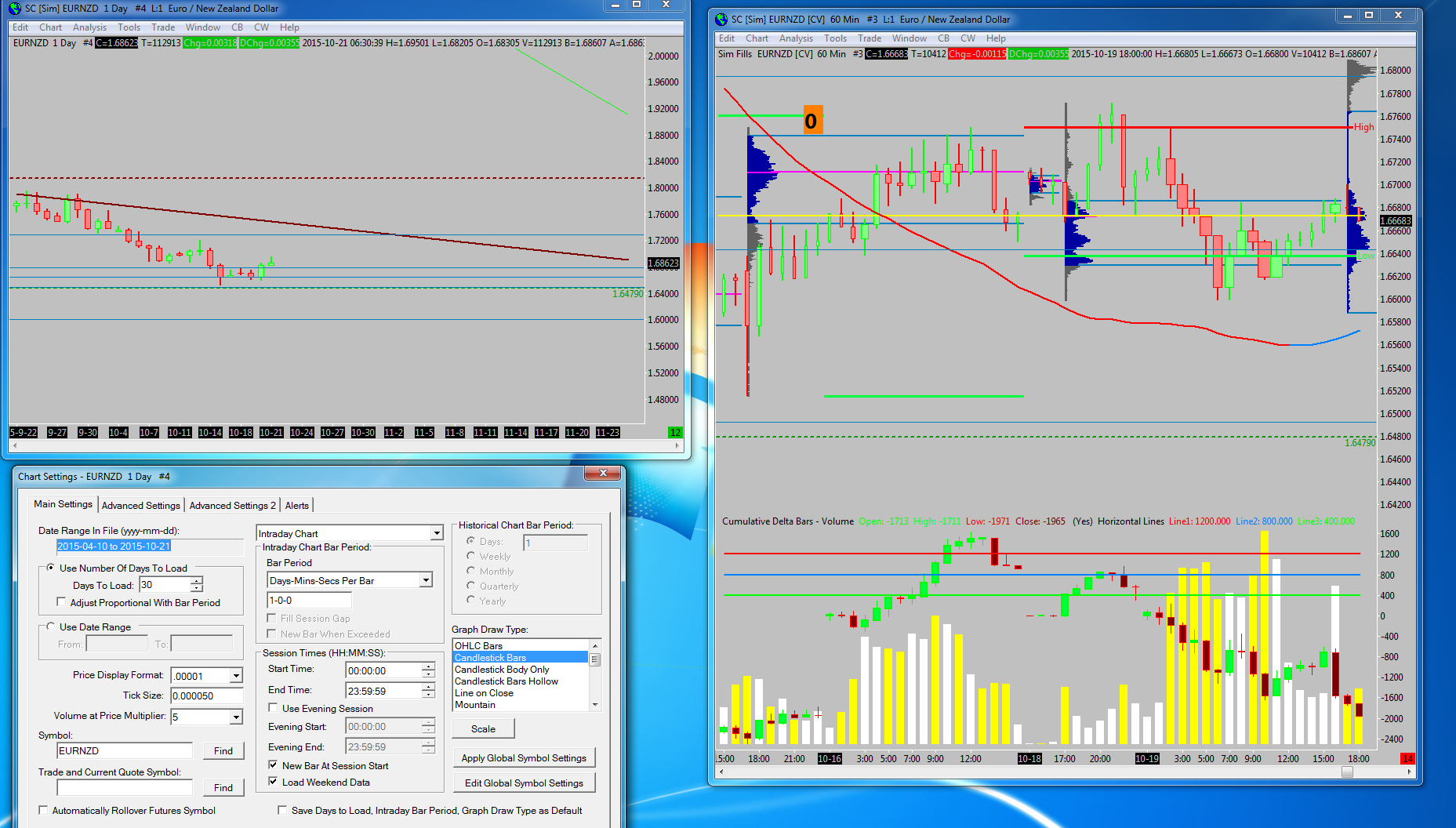
Task: Click the Bar Period value field 1-0-0
Action: pyautogui.click(x=309, y=601)
